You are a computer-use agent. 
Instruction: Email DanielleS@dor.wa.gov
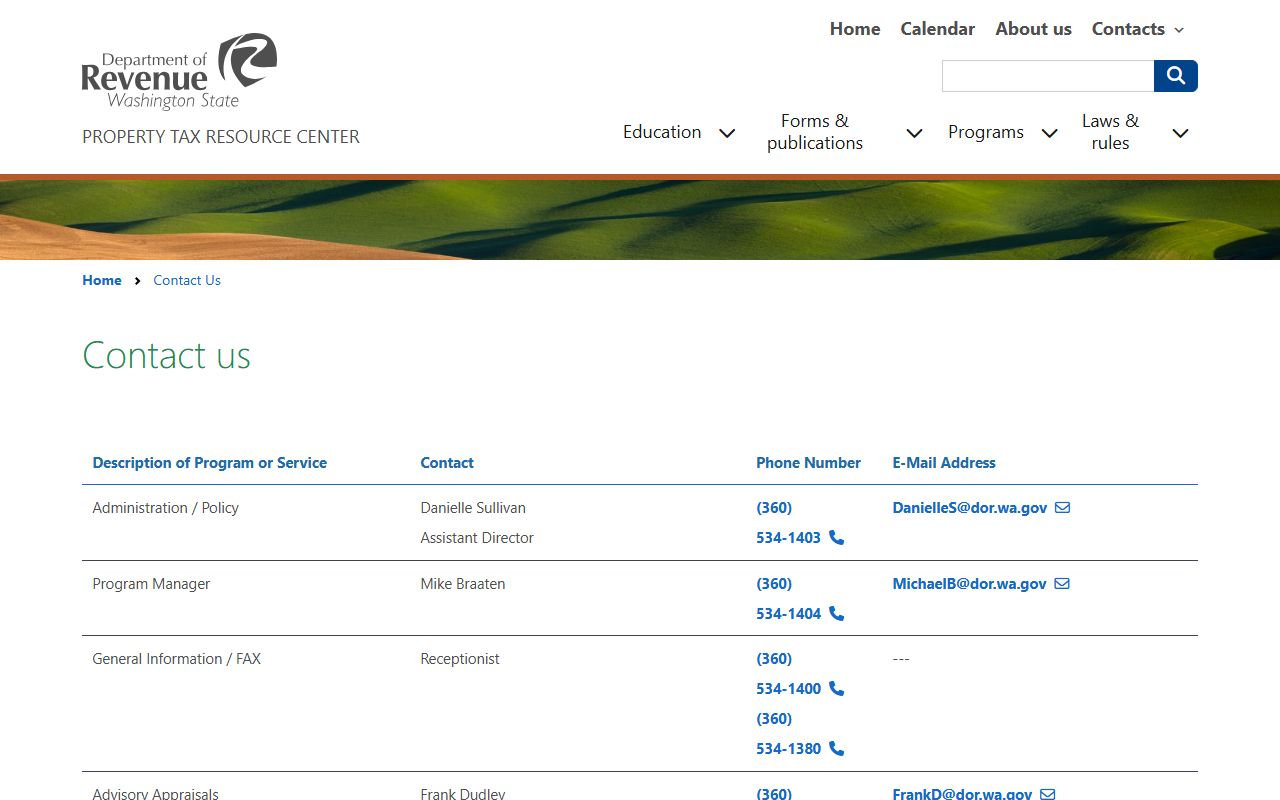pyautogui.click(x=969, y=508)
